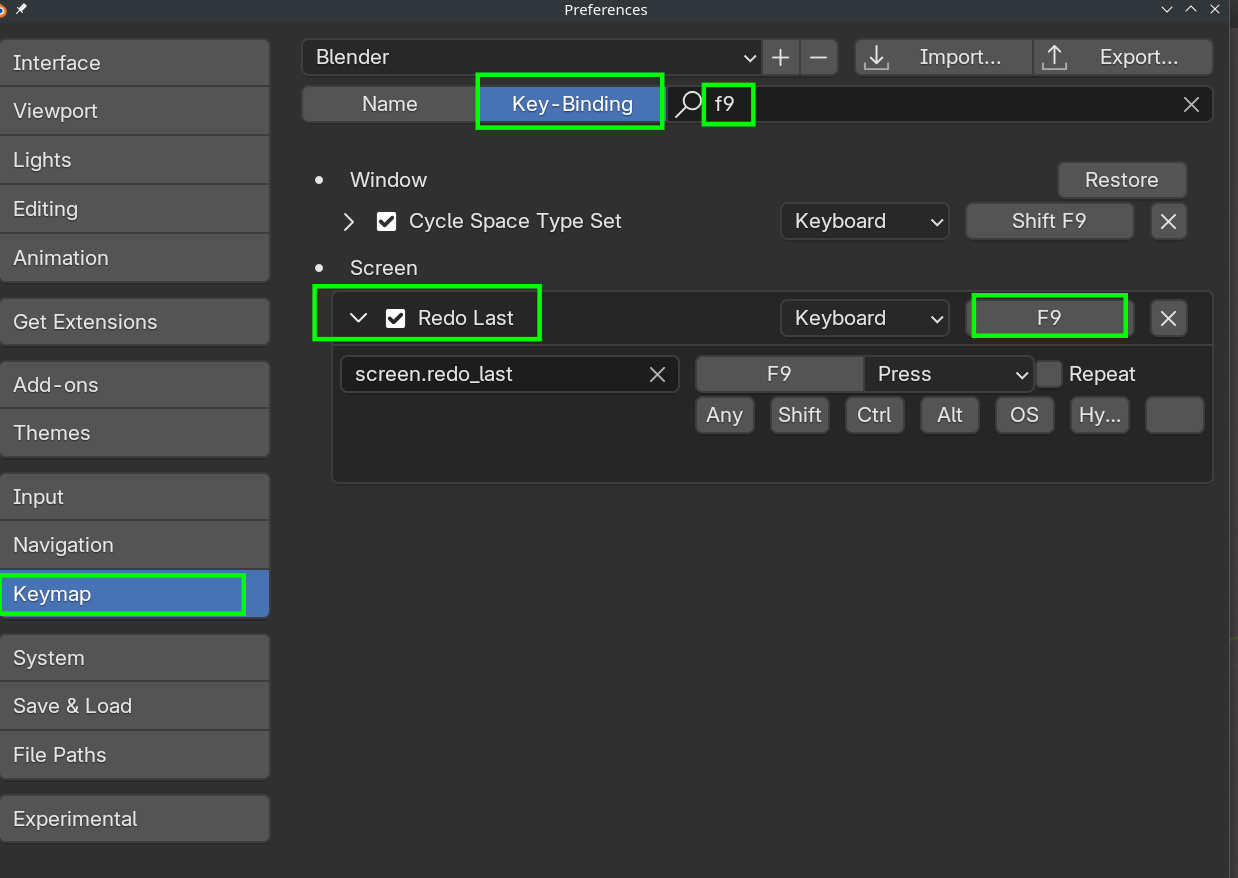The height and width of the screenshot is (878, 1238).
Task: Switch search filter to Name
Action: point(390,104)
